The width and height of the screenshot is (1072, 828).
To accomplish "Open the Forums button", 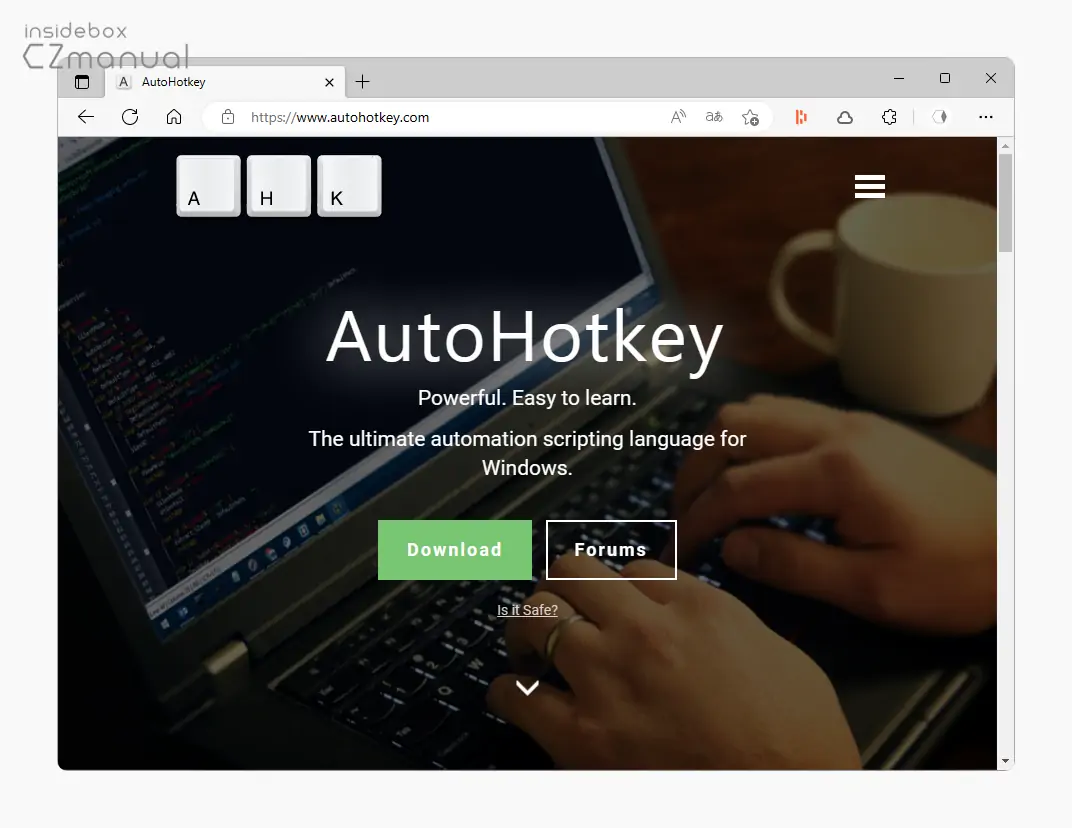I will (611, 550).
